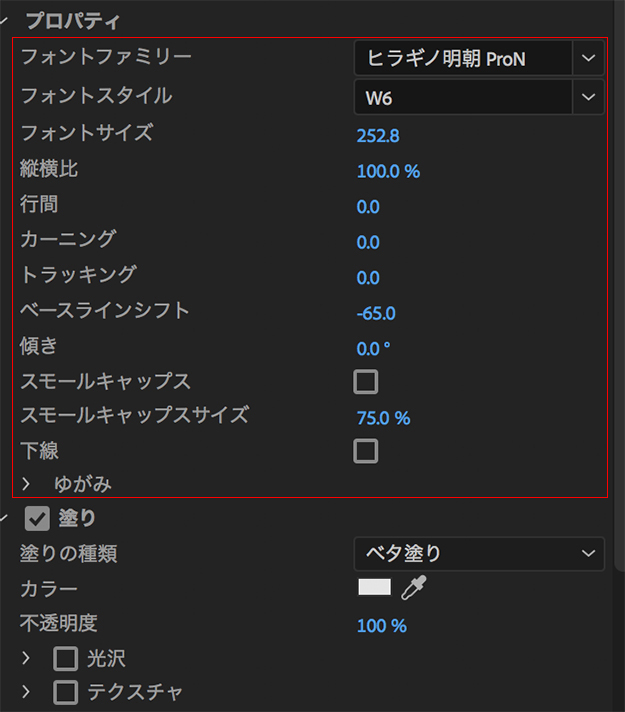Disable the fill checkbox
Viewport: 625px width, 712px height.
[38, 518]
